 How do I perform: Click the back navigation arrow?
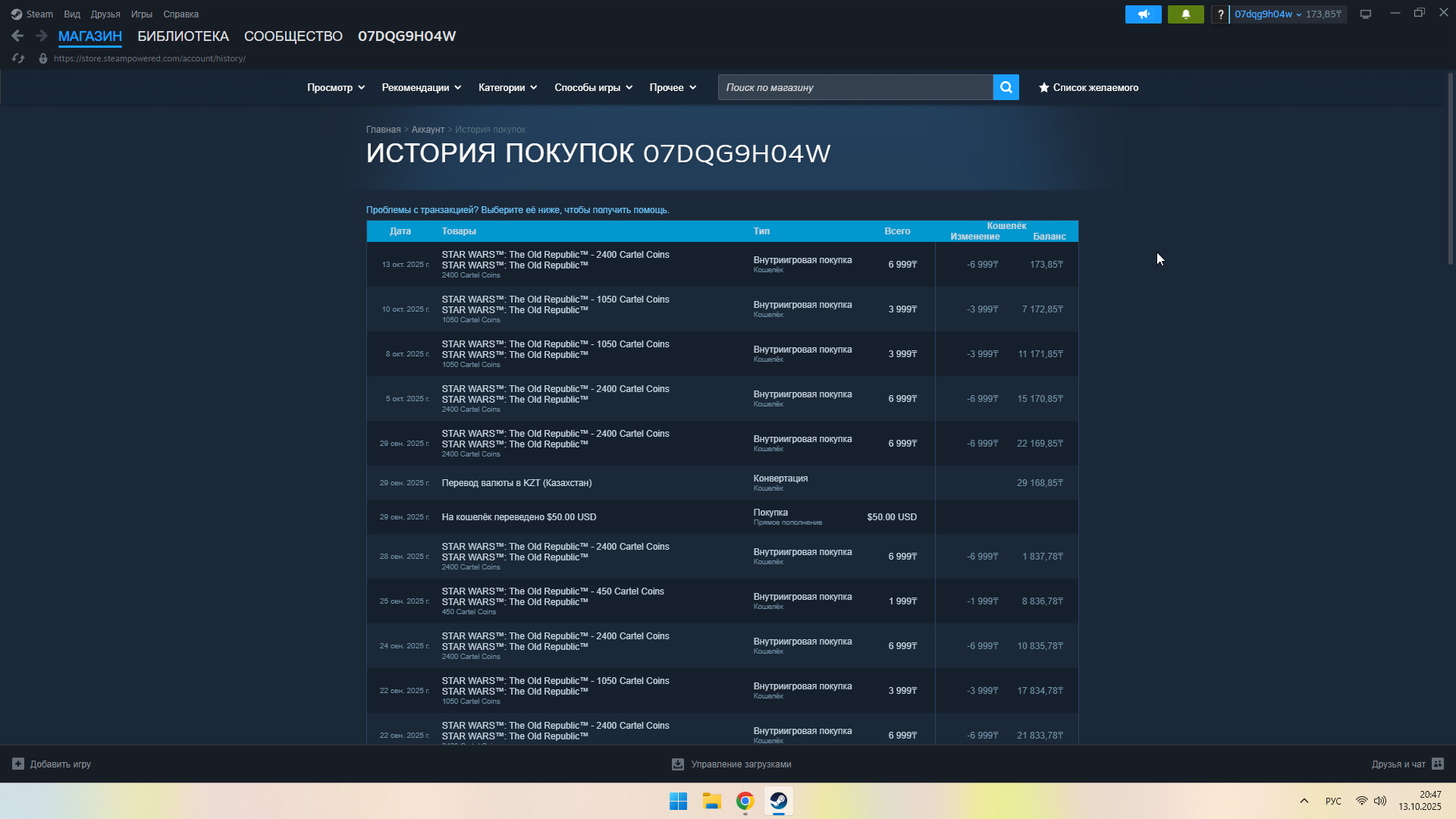point(17,36)
